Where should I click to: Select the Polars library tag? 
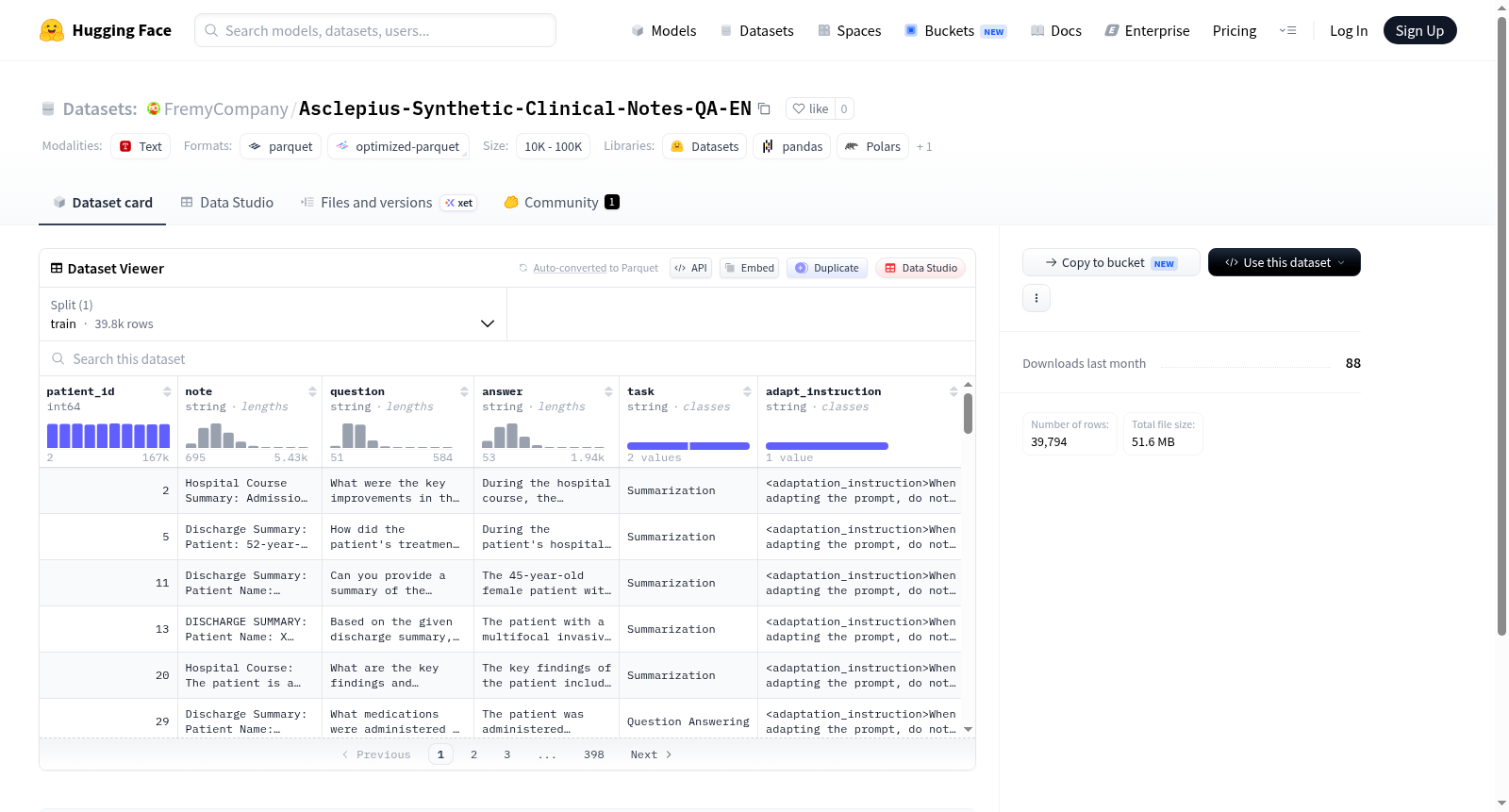pyautogui.click(x=872, y=146)
